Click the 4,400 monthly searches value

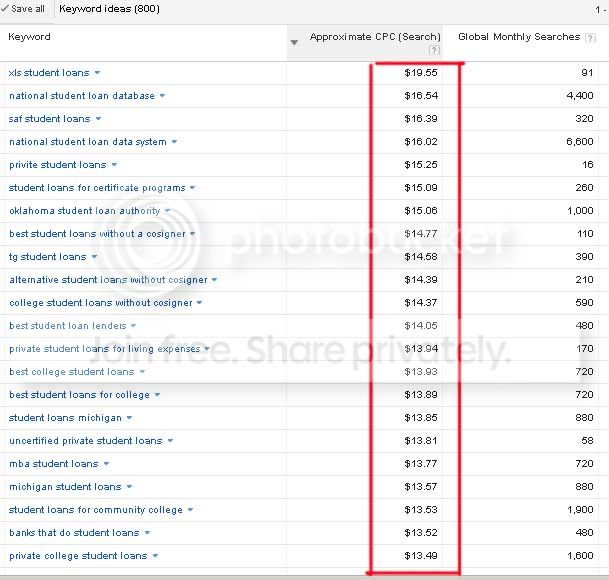[x=579, y=96]
